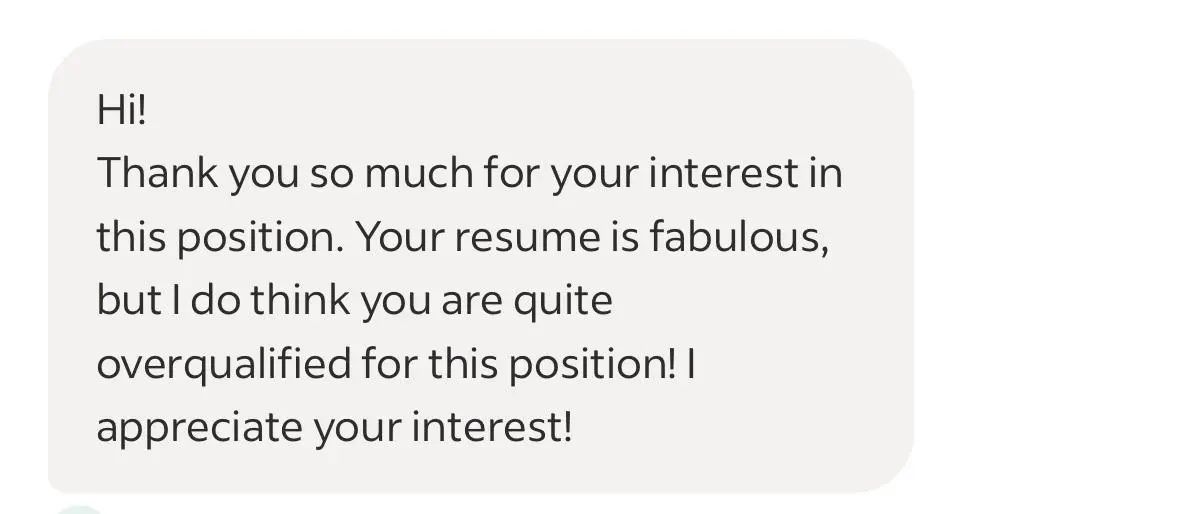The image size is (1179, 514).
Task: Click the word "quite" in the message
Action: (563, 301)
